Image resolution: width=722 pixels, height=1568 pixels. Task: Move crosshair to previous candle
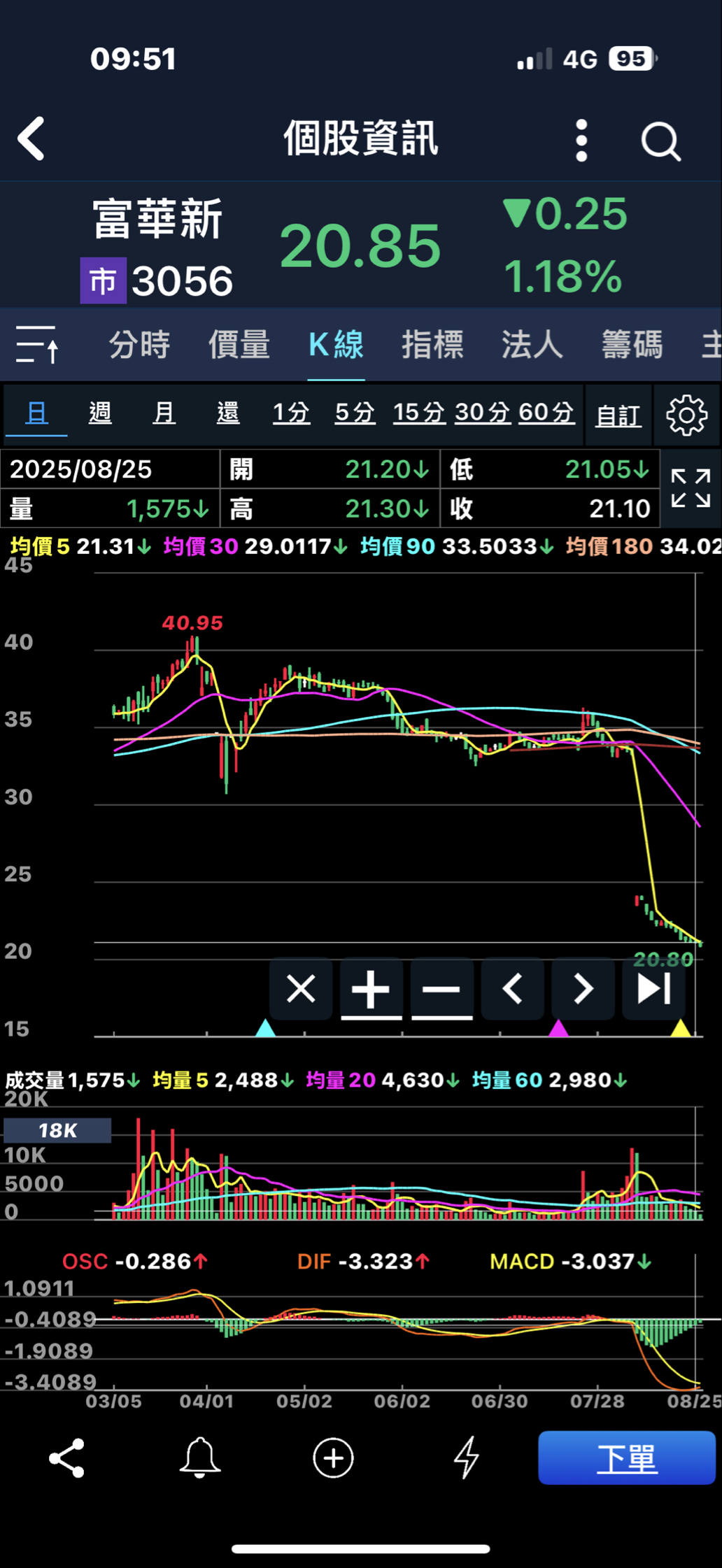point(513,989)
